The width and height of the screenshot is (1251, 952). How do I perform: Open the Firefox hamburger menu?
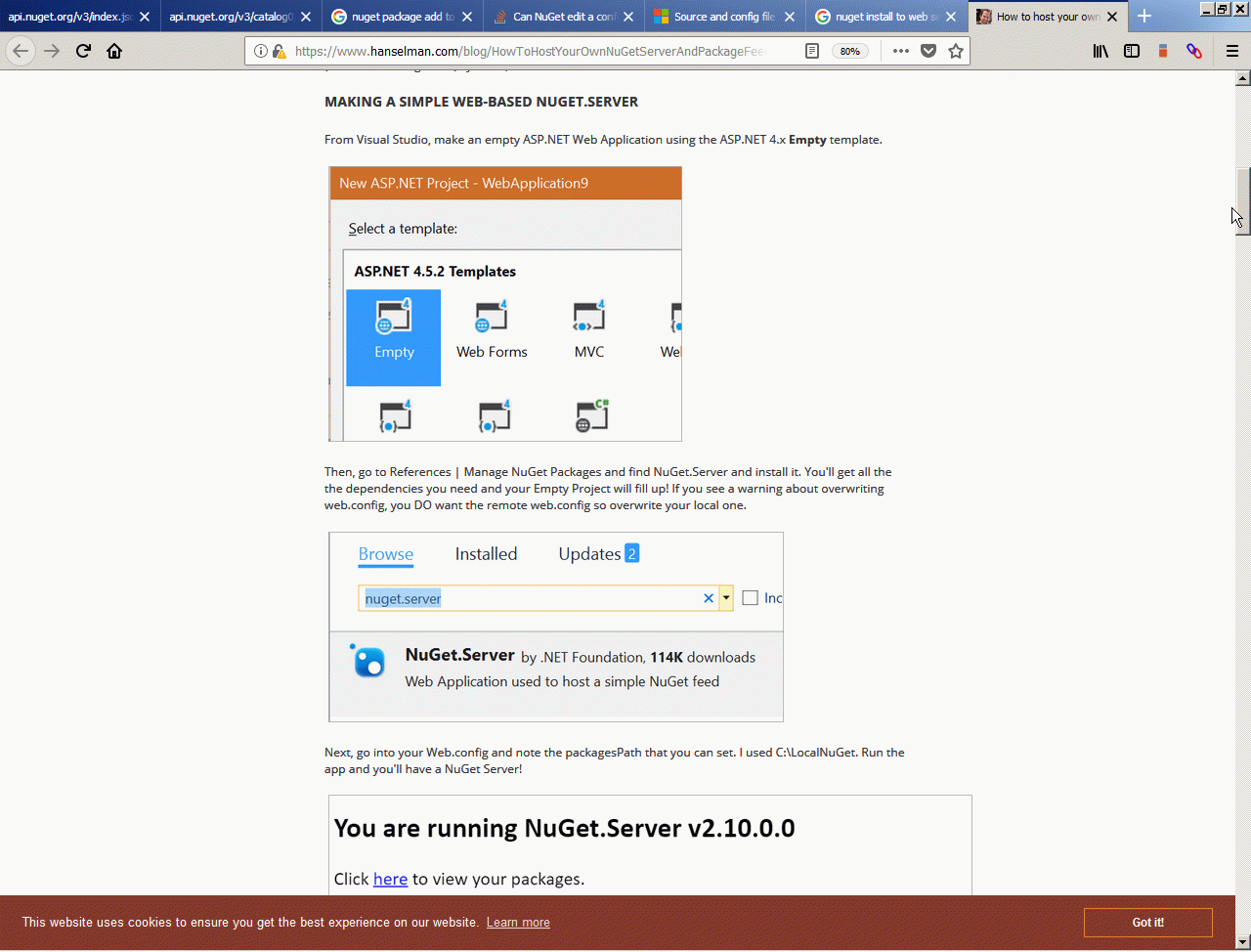tap(1232, 51)
